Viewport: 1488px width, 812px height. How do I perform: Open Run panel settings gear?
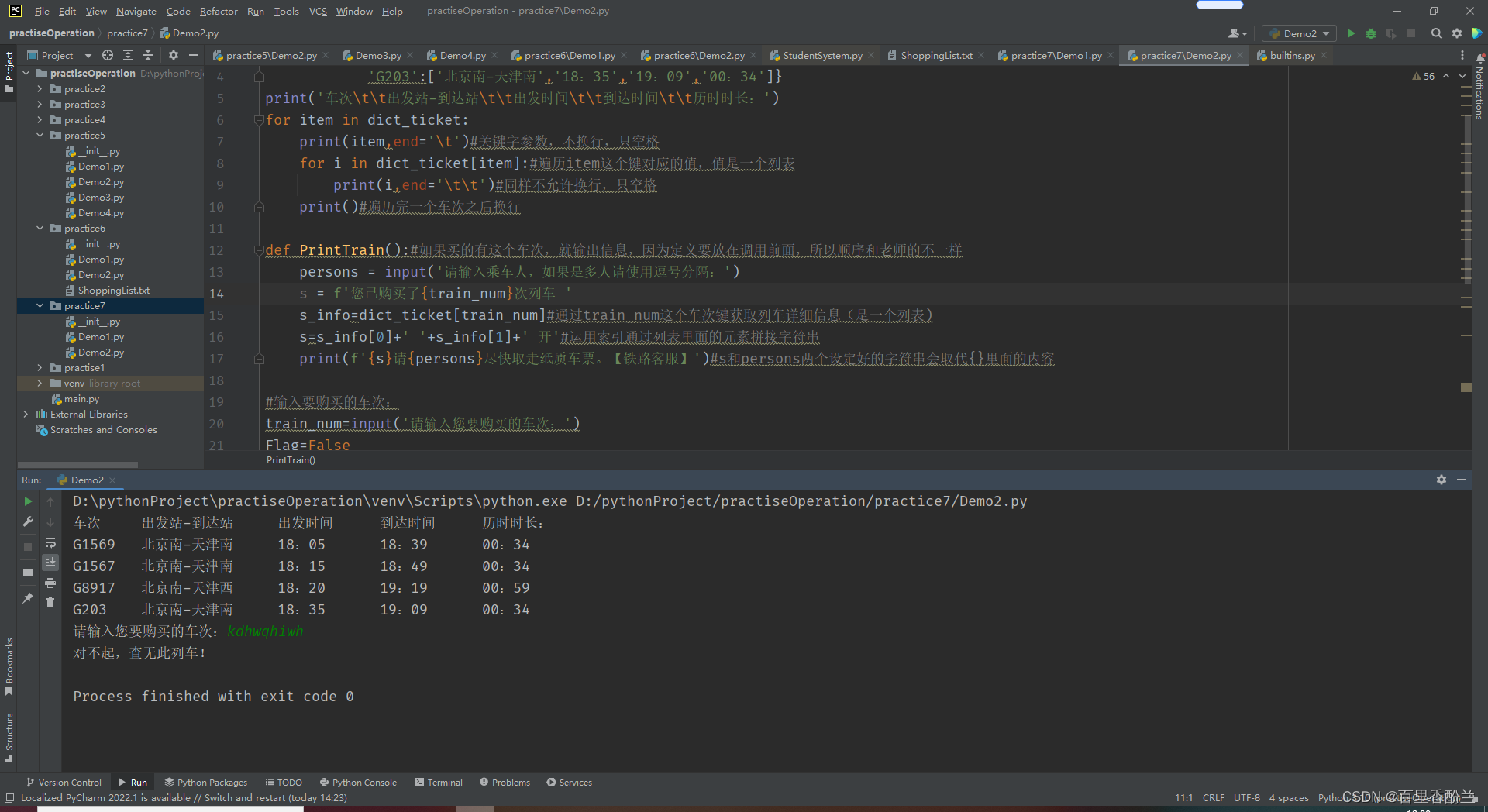(1441, 480)
